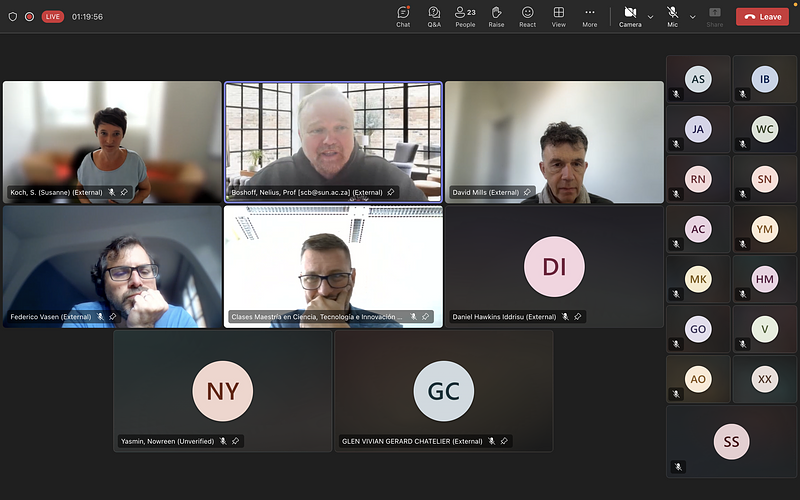
Task: Expand the Camera options dropdown arrow
Action: (x=651, y=17)
